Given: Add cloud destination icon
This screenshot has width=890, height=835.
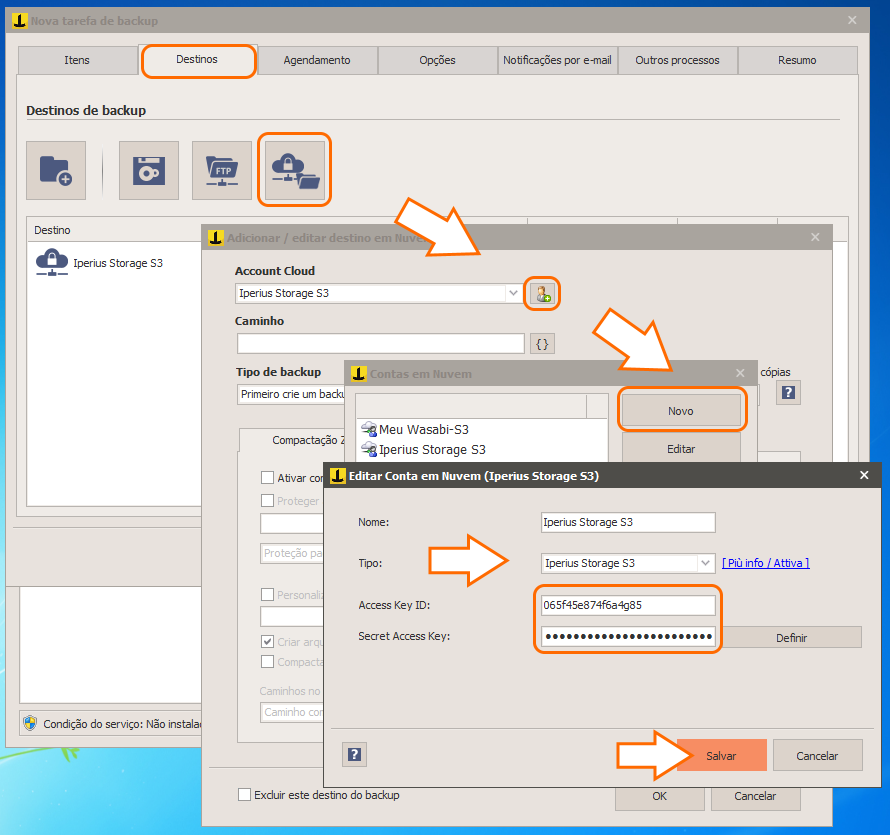Looking at the screenshot, I should [295, 170].
